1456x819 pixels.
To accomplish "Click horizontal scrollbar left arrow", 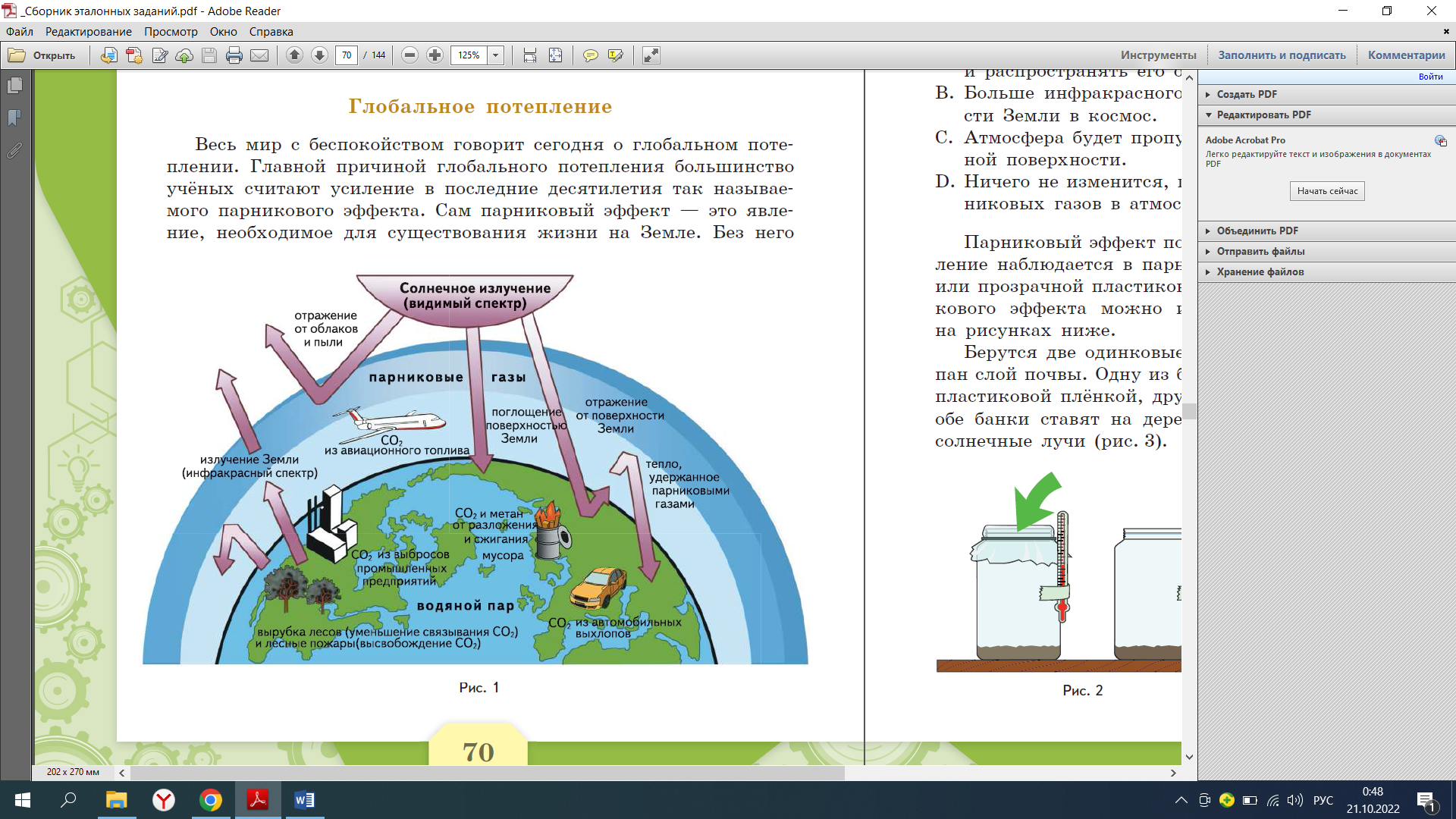I will point(122,773).
